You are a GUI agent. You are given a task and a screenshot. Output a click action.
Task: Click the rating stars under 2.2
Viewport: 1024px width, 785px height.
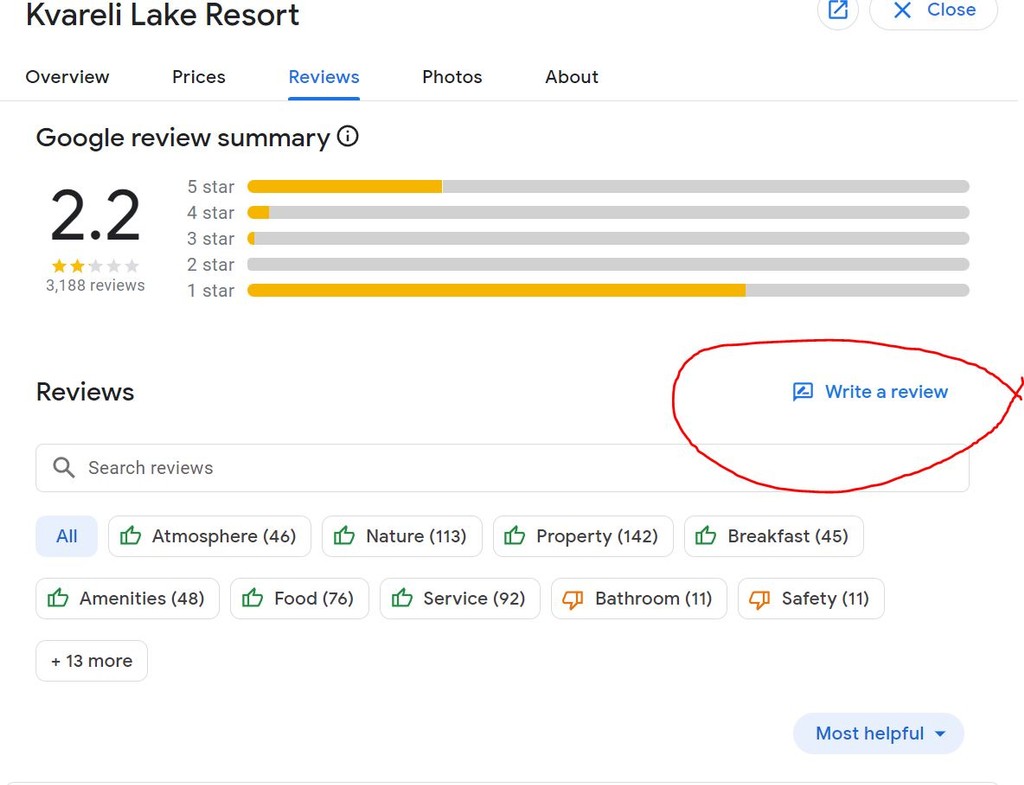pos(95,266)
